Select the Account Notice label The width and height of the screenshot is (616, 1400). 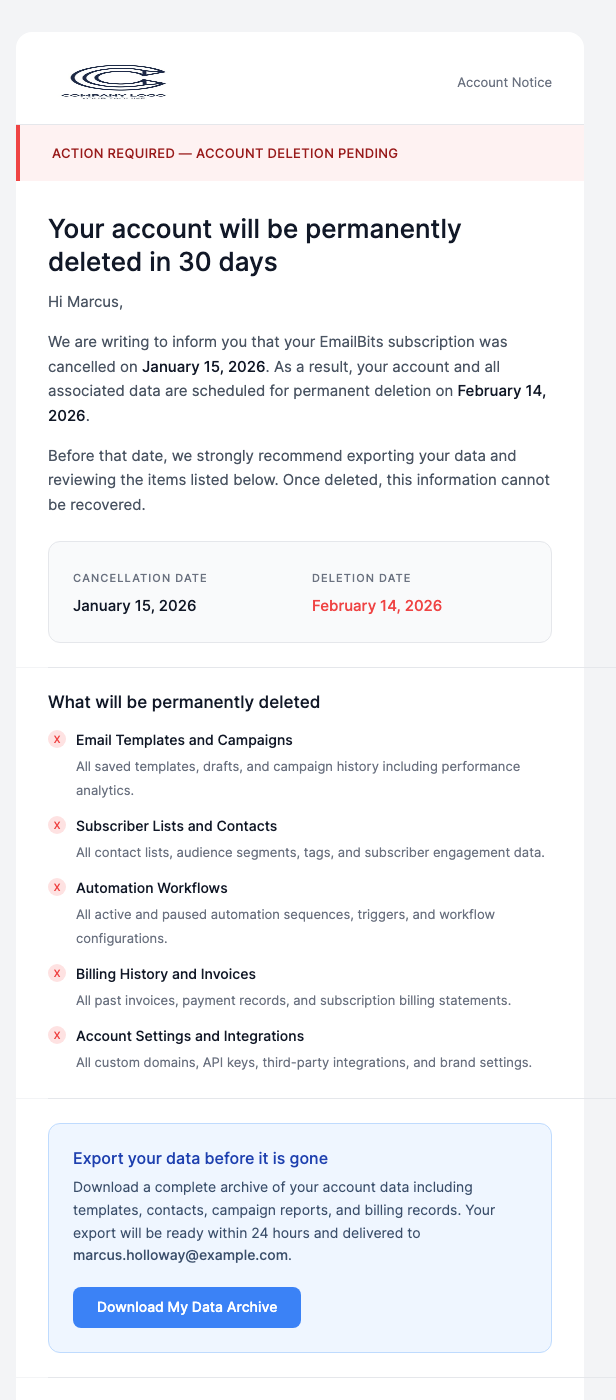coord(504,82)
